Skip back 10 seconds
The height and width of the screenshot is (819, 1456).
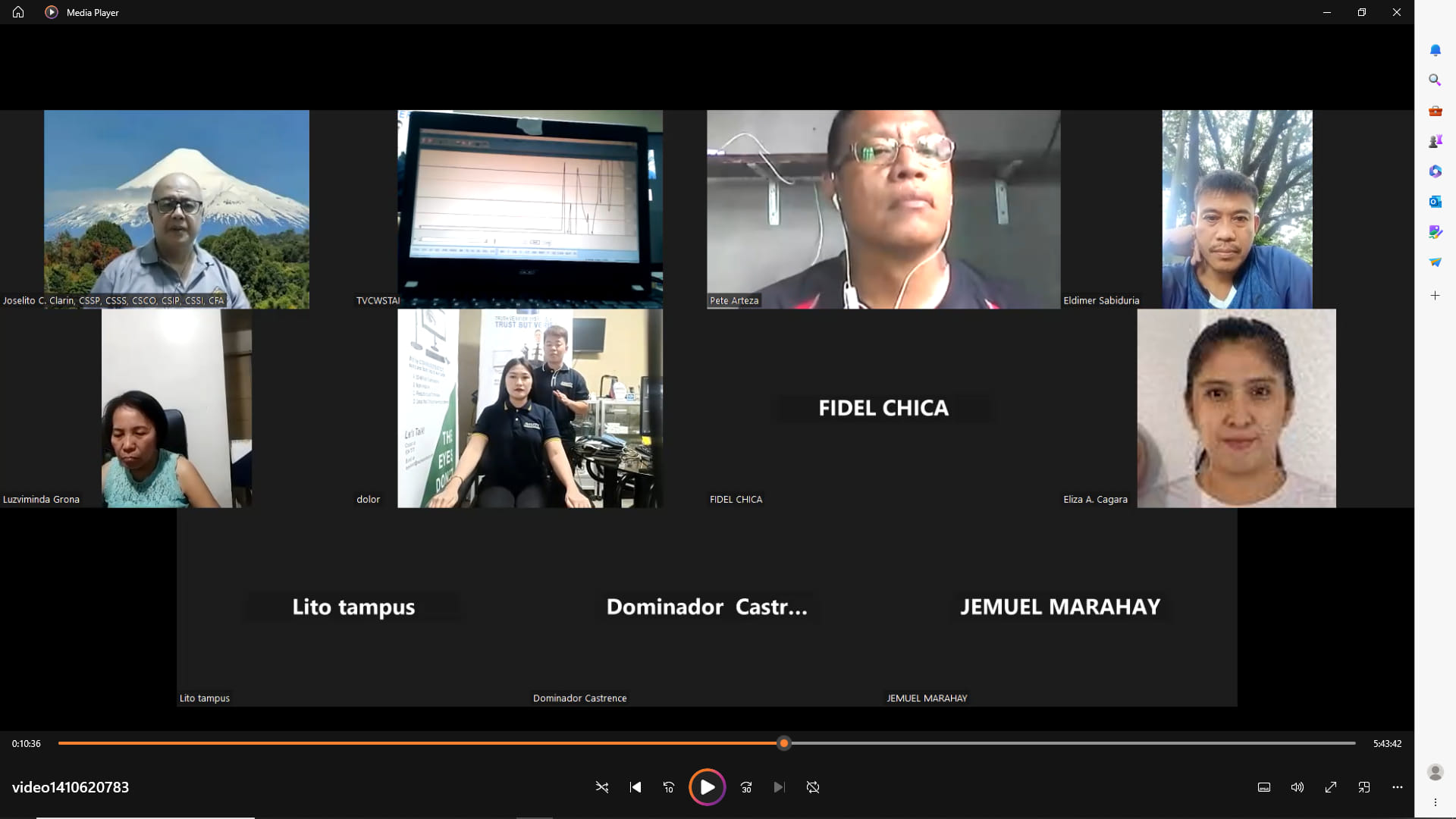point(669,787)
